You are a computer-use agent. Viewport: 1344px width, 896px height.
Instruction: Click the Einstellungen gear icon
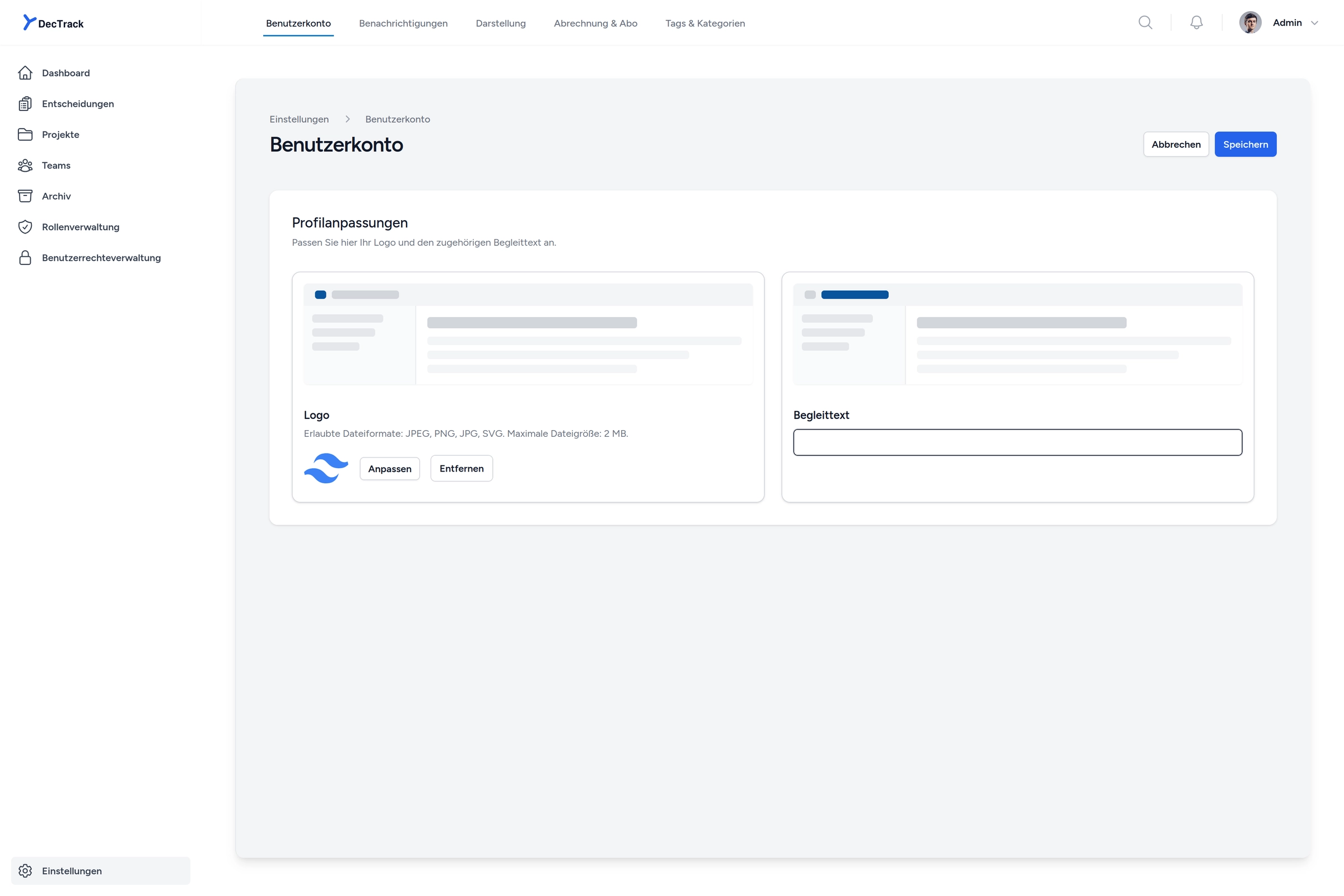coord(25,871)
